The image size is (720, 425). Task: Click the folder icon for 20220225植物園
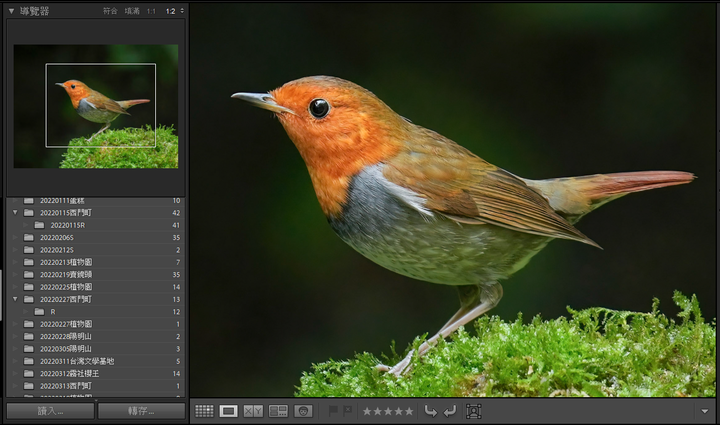[x=29, y=287]
